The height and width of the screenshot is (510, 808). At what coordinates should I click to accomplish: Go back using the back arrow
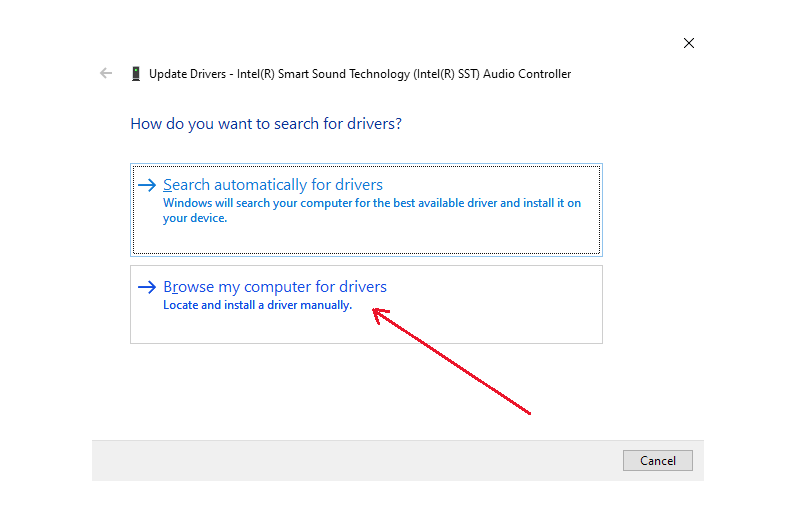[106, 73]
